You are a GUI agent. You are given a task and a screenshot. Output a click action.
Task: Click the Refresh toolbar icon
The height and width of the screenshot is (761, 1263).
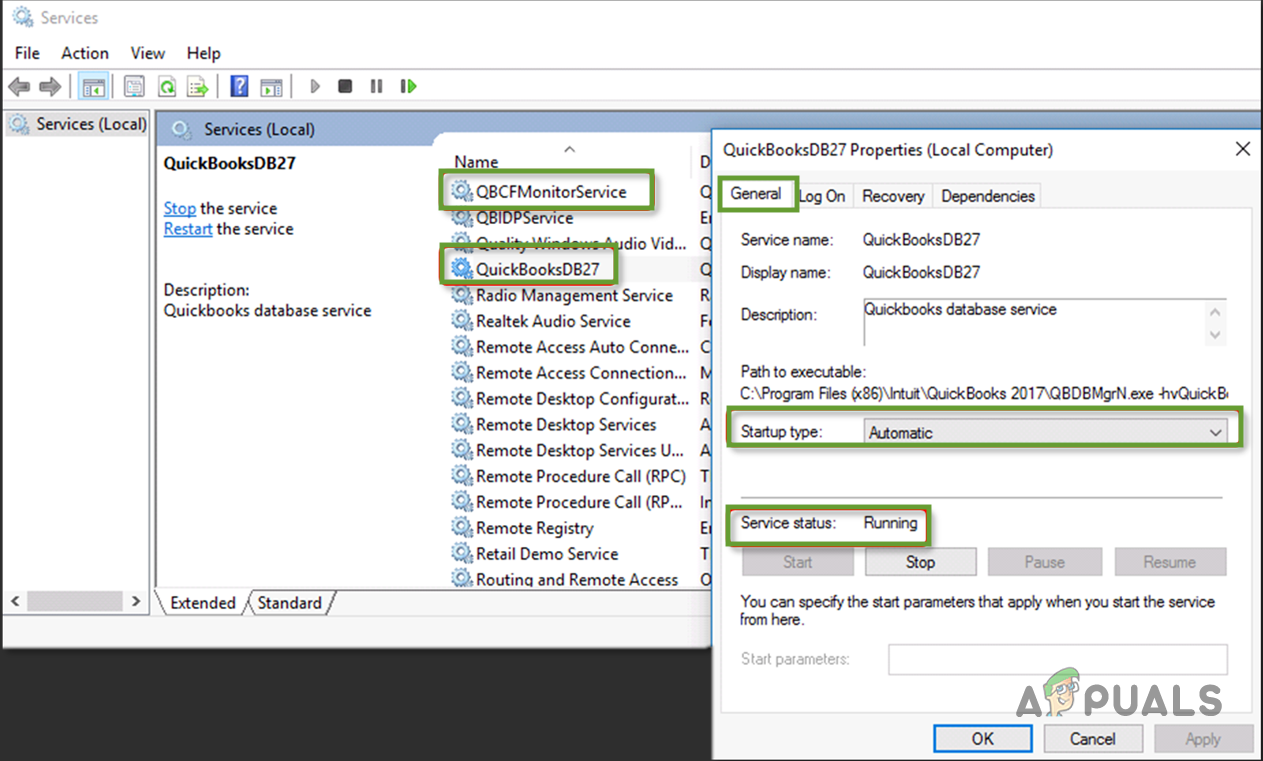(x=167, y=87)
